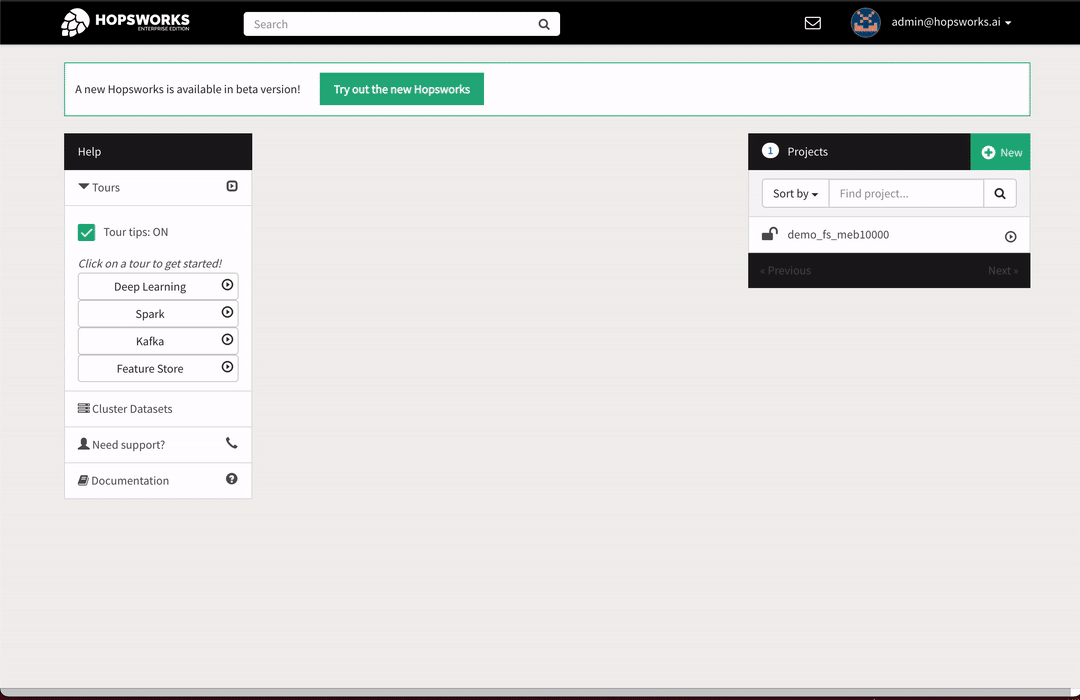Viewport: 1080px width, 700px height.
Task: Click the Try out the new Hopsworks button
Action: coord(401,88)
